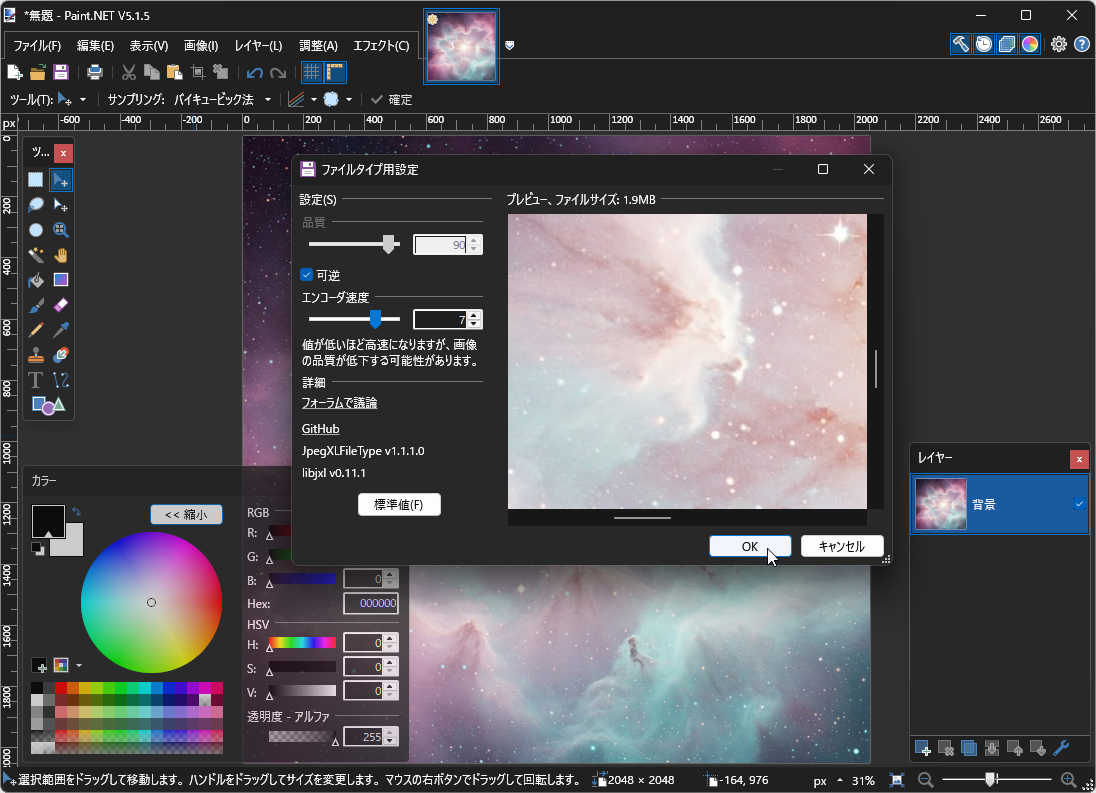
Task: Select the Clone Stamp tool
Action: coord(35,355)
